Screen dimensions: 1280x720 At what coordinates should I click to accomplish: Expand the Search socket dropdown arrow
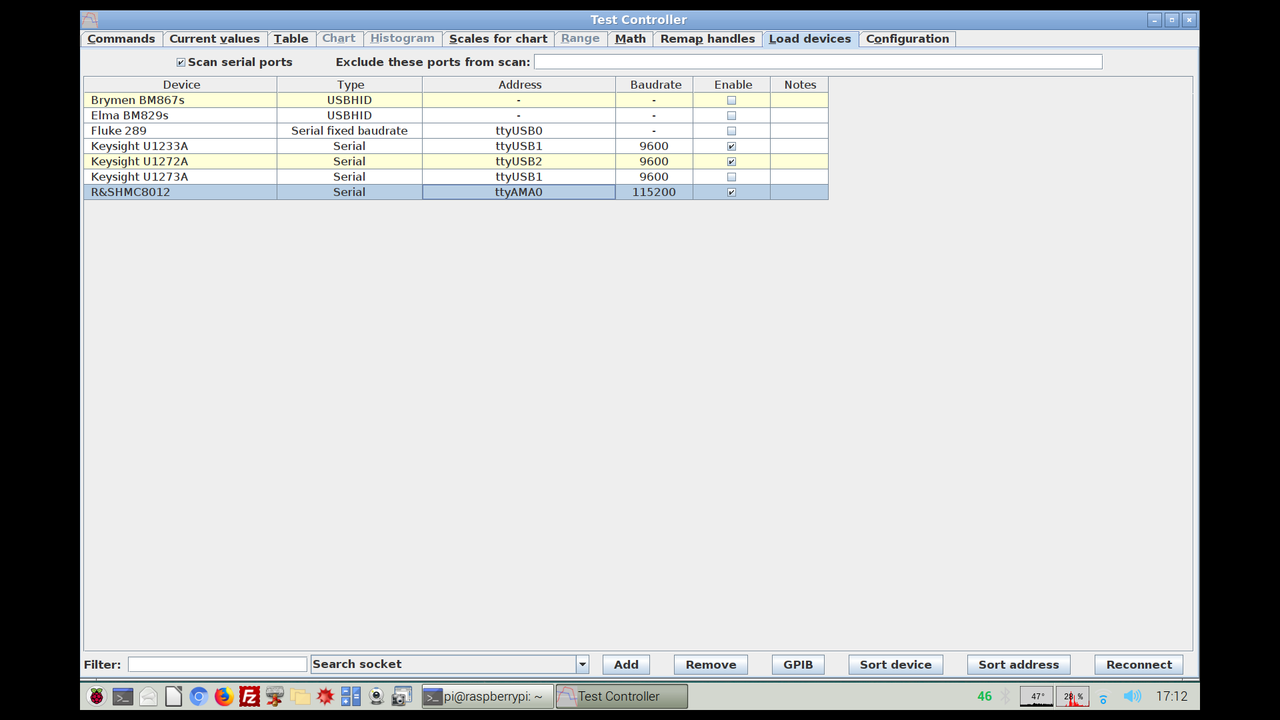pyautogui.click(x=582, y=664)
